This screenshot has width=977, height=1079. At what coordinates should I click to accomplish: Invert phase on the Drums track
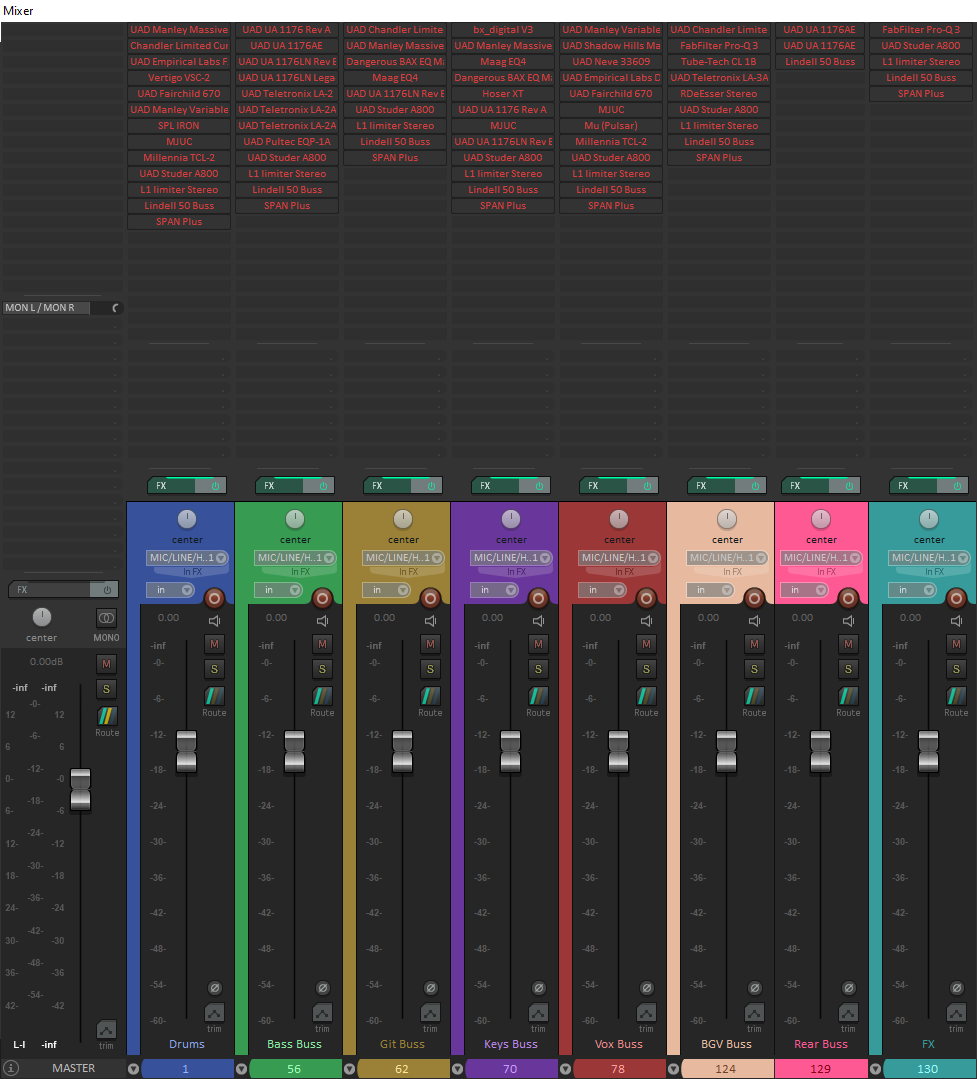(215, 987)
